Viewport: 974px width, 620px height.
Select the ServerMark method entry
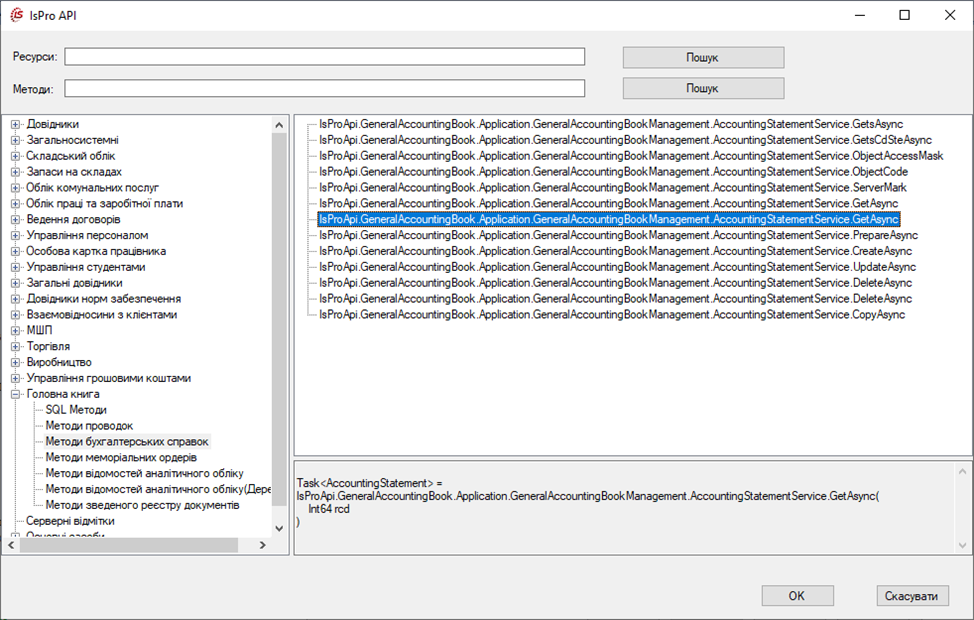coord(612,188)
